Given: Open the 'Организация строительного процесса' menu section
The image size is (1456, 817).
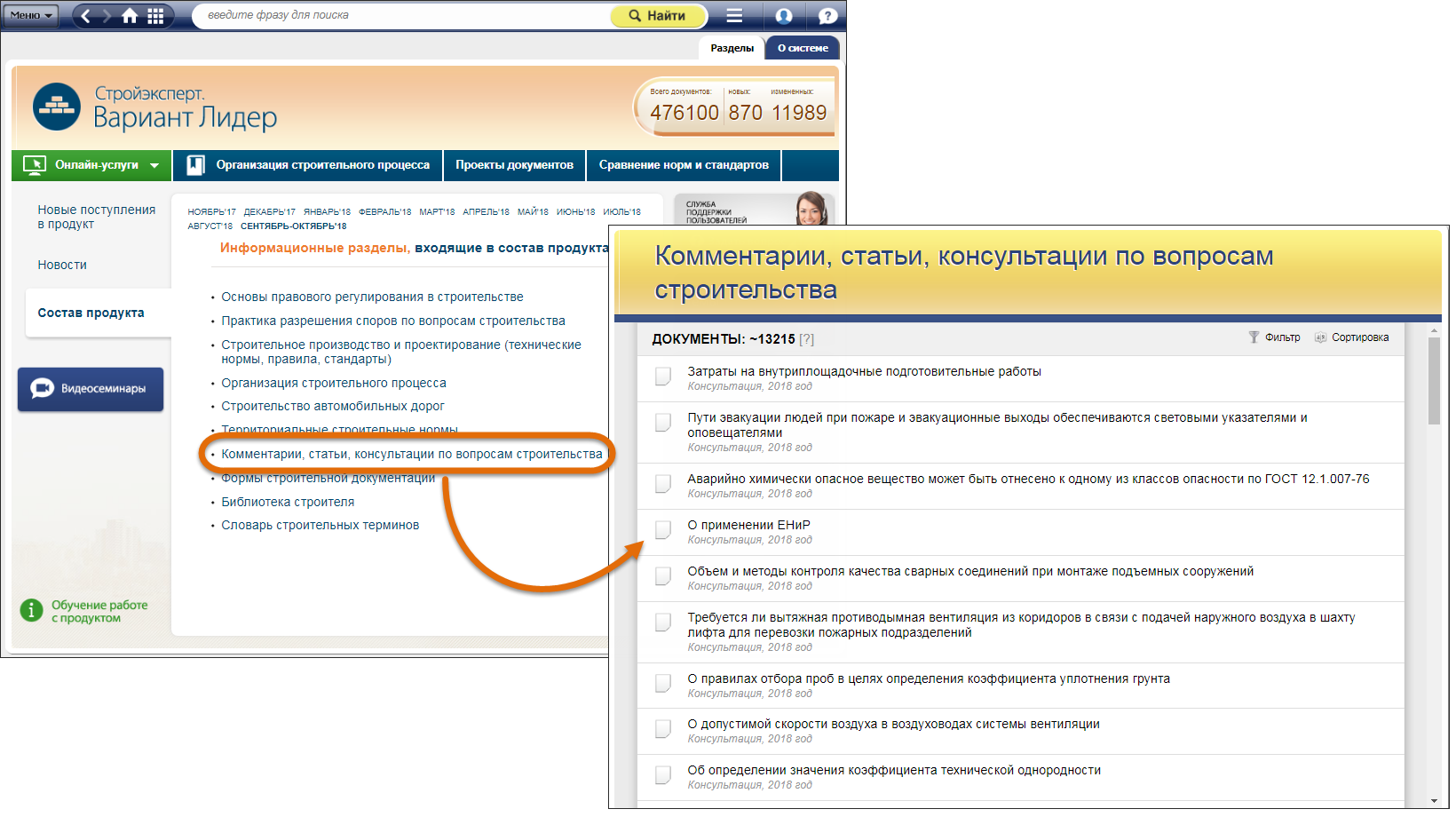Looking at the screenshot, I should [308, 165].
